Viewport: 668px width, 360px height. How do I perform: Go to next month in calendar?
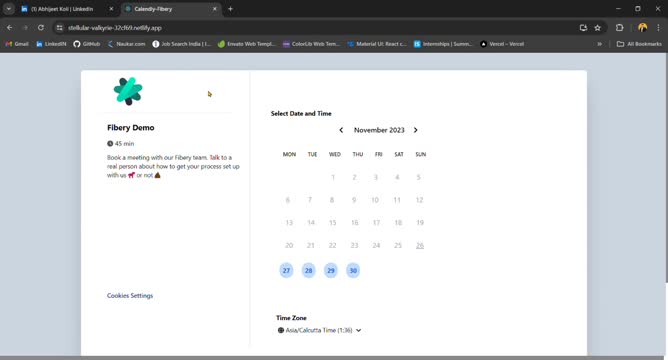(415, 130)
